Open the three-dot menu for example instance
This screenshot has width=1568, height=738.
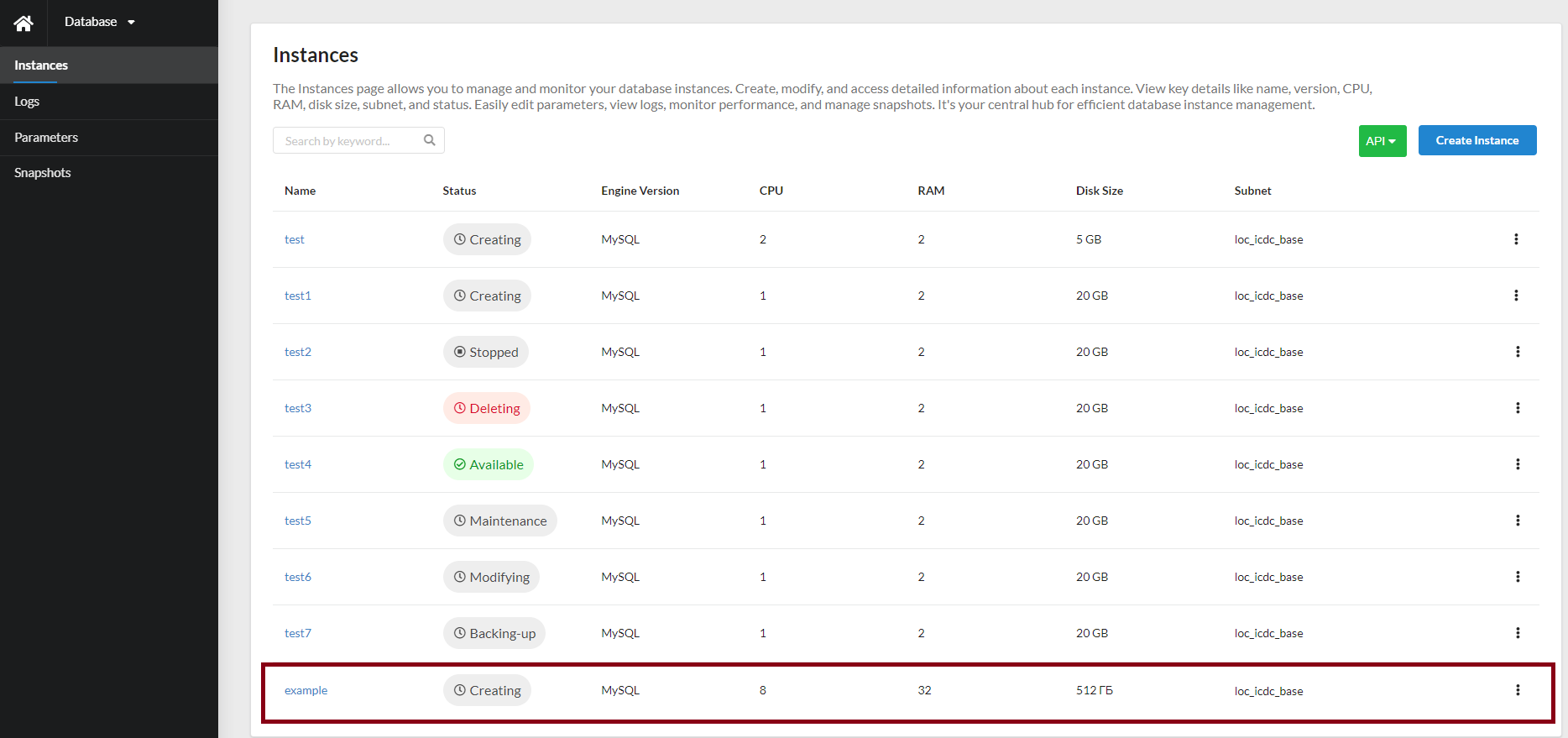tap(1517, 690)
